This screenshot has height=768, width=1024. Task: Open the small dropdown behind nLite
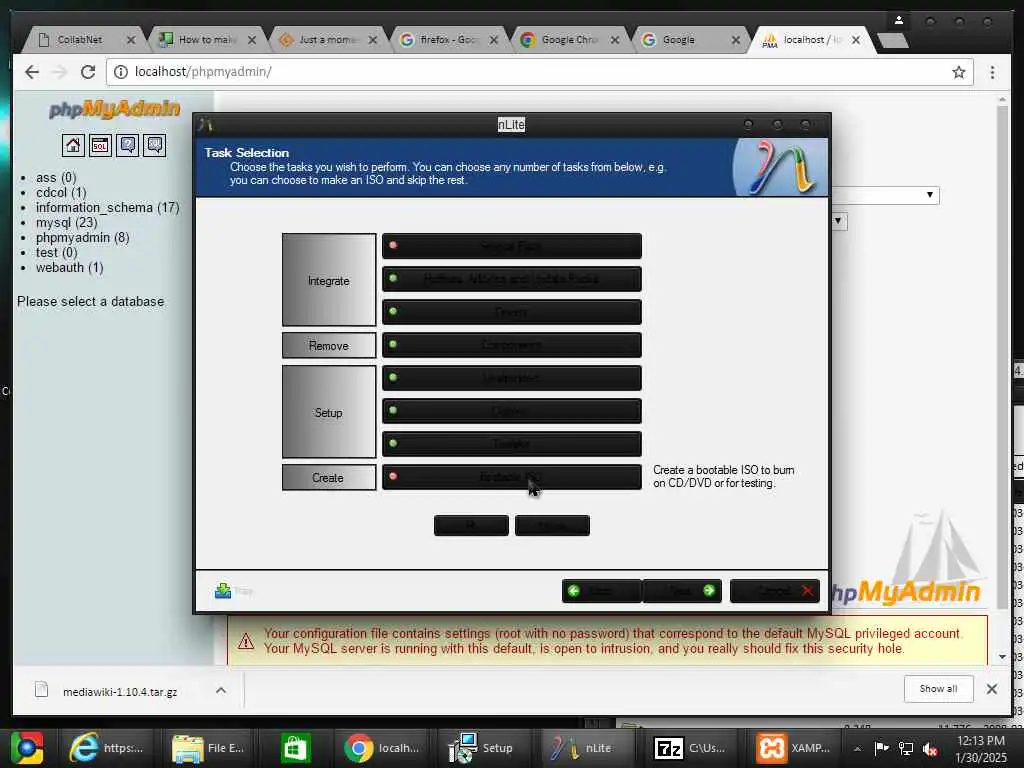click(x=839, y=221)
